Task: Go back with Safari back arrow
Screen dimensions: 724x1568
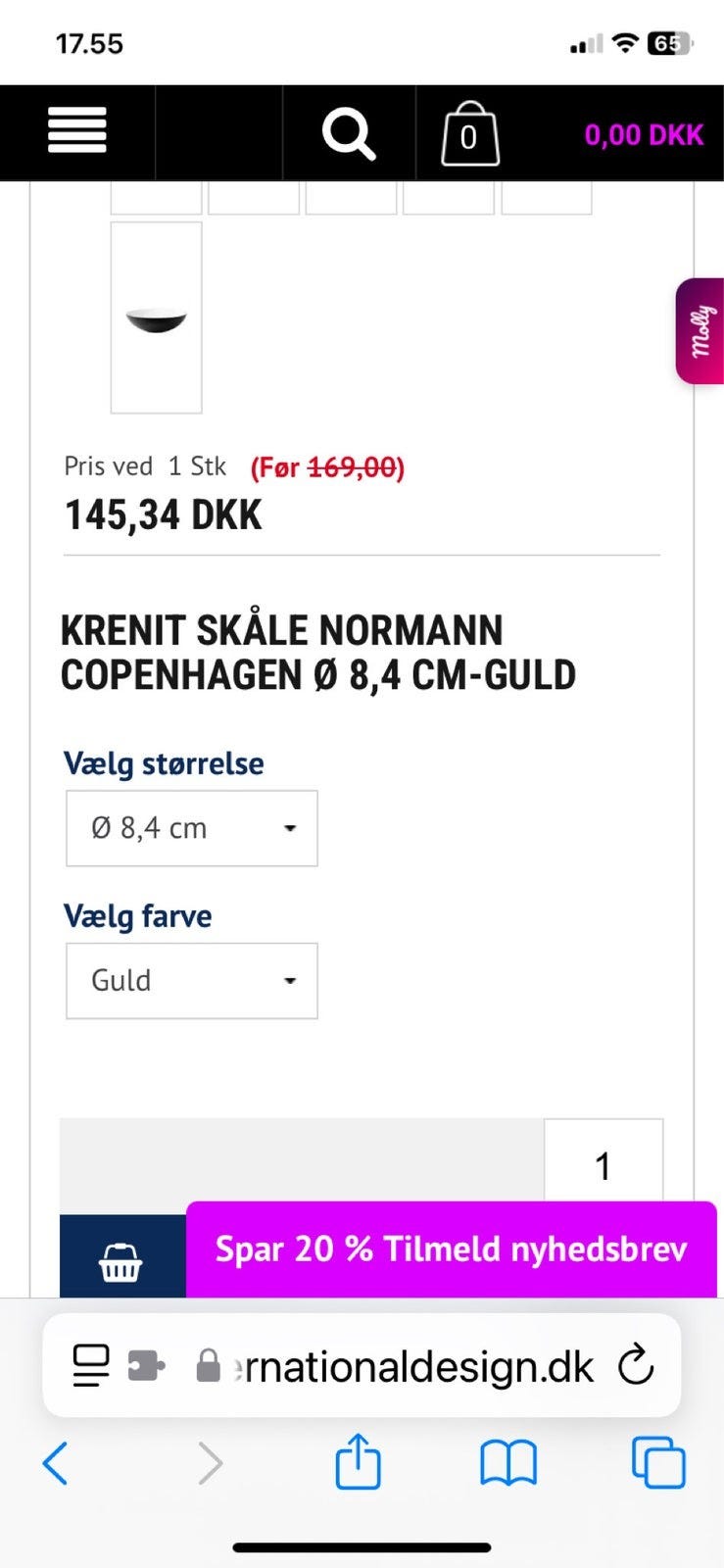Action: [56, 1463]
